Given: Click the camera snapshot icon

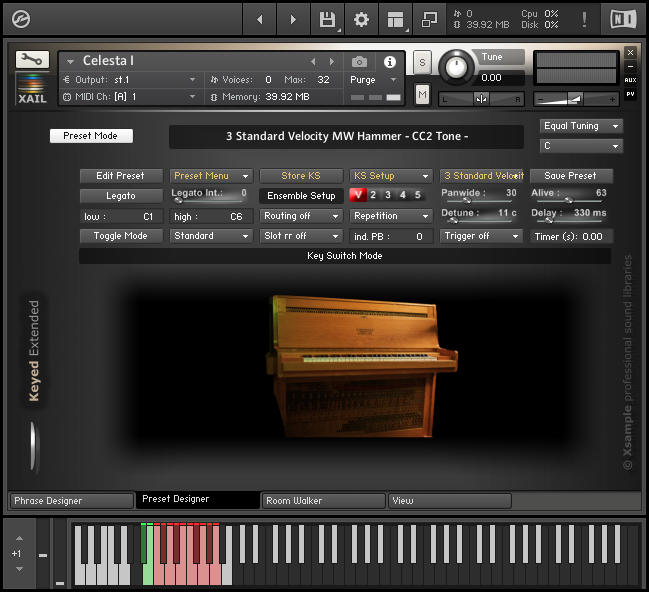Looking at the screenshot, I should click(359, 62).
